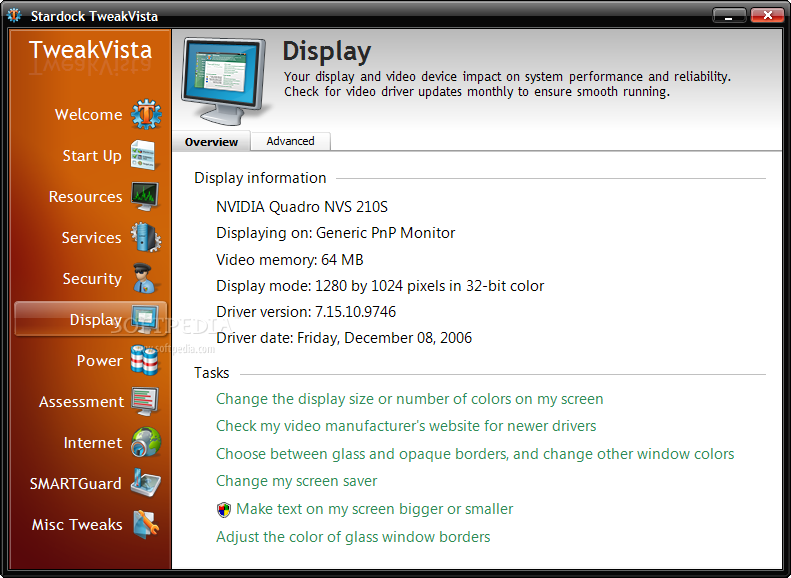Click the TweakVista title bar app icon

click(x=14, y=16)
